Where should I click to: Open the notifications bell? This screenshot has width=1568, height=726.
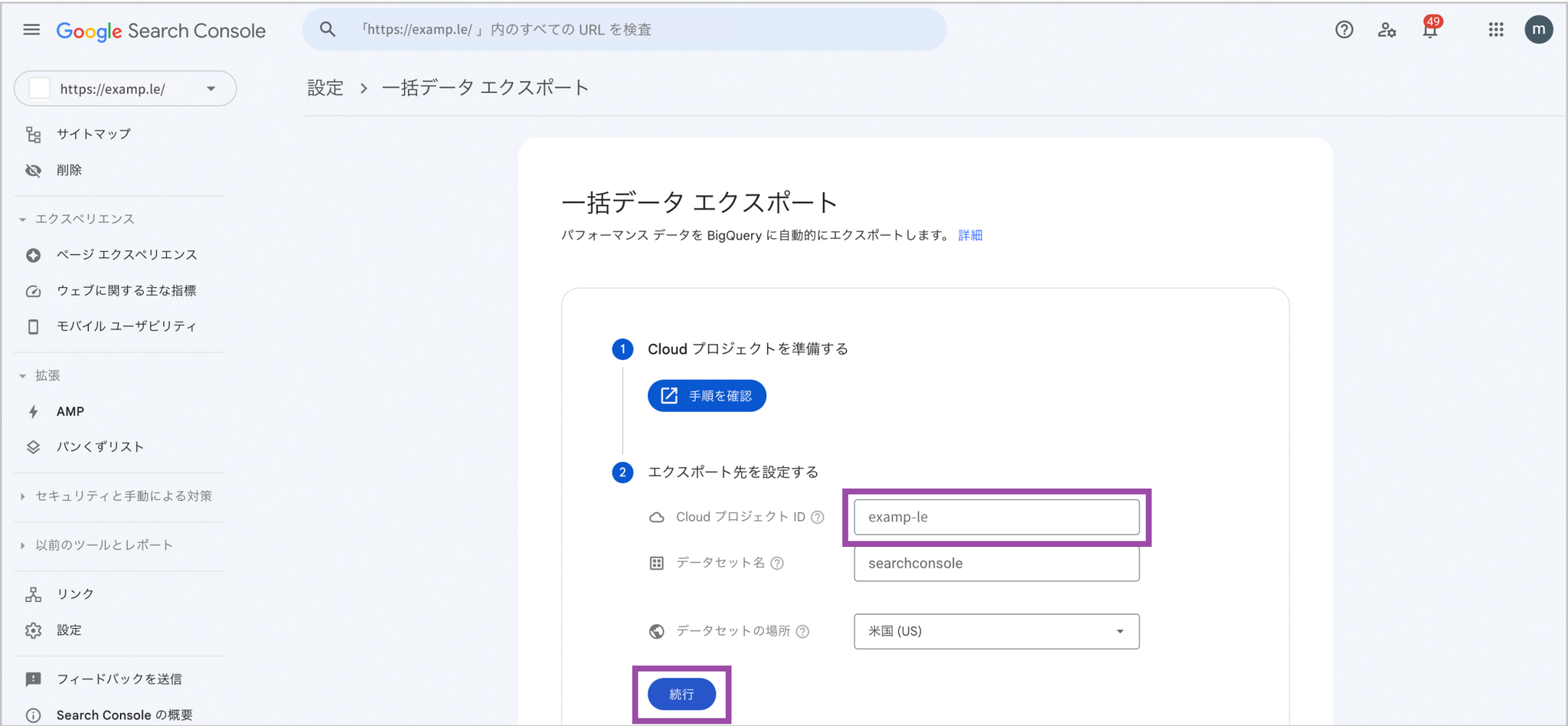pos(1429,31)
